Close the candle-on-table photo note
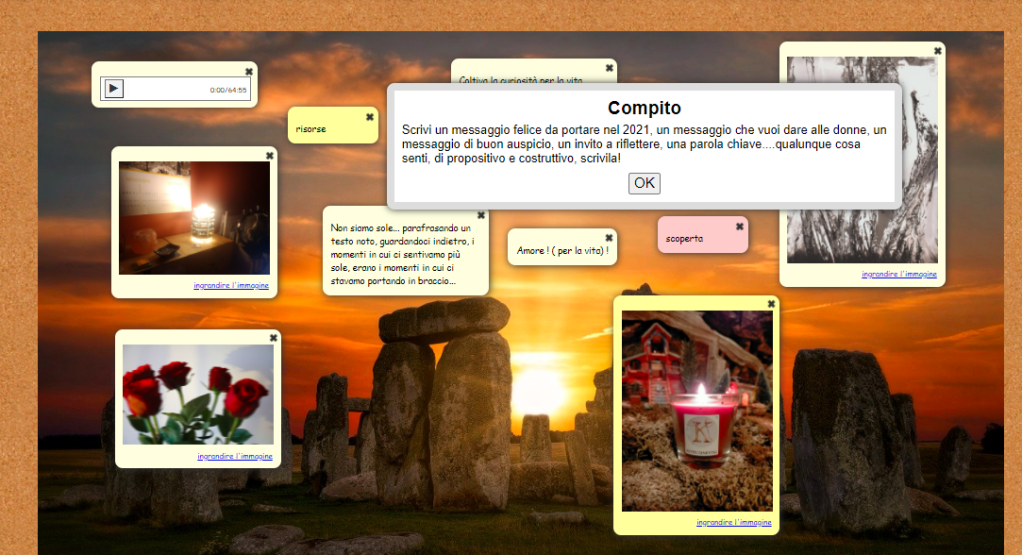Viewport: 1022px width, 555px height. click(x=269, y=155)
